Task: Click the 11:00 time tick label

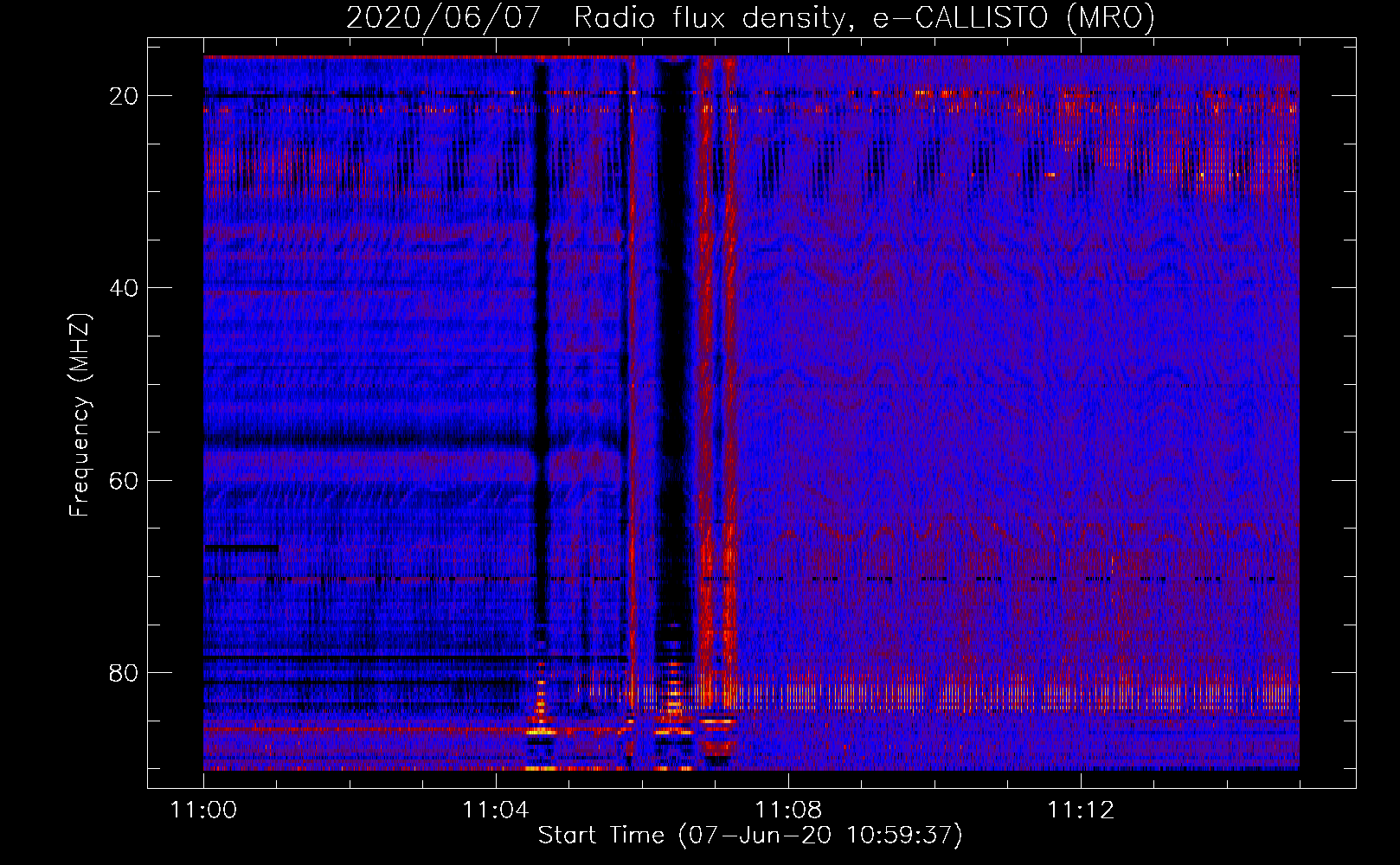Action: [203, 811]
